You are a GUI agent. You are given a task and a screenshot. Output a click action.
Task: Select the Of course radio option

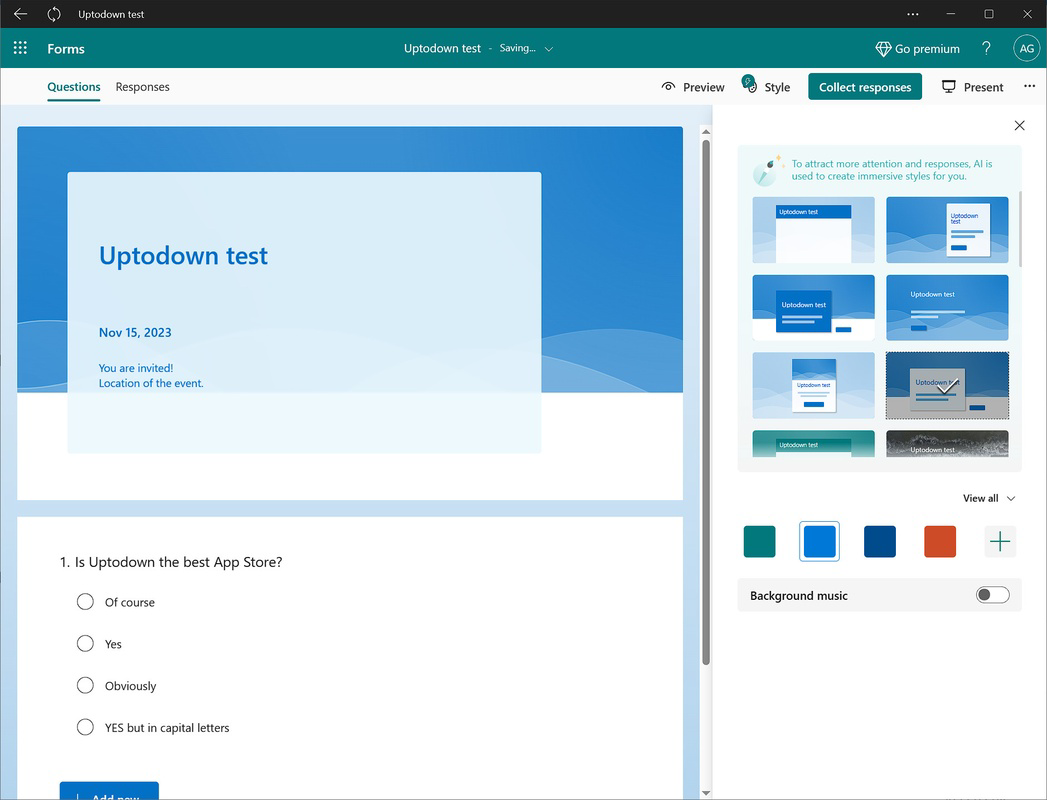[85, 602]
